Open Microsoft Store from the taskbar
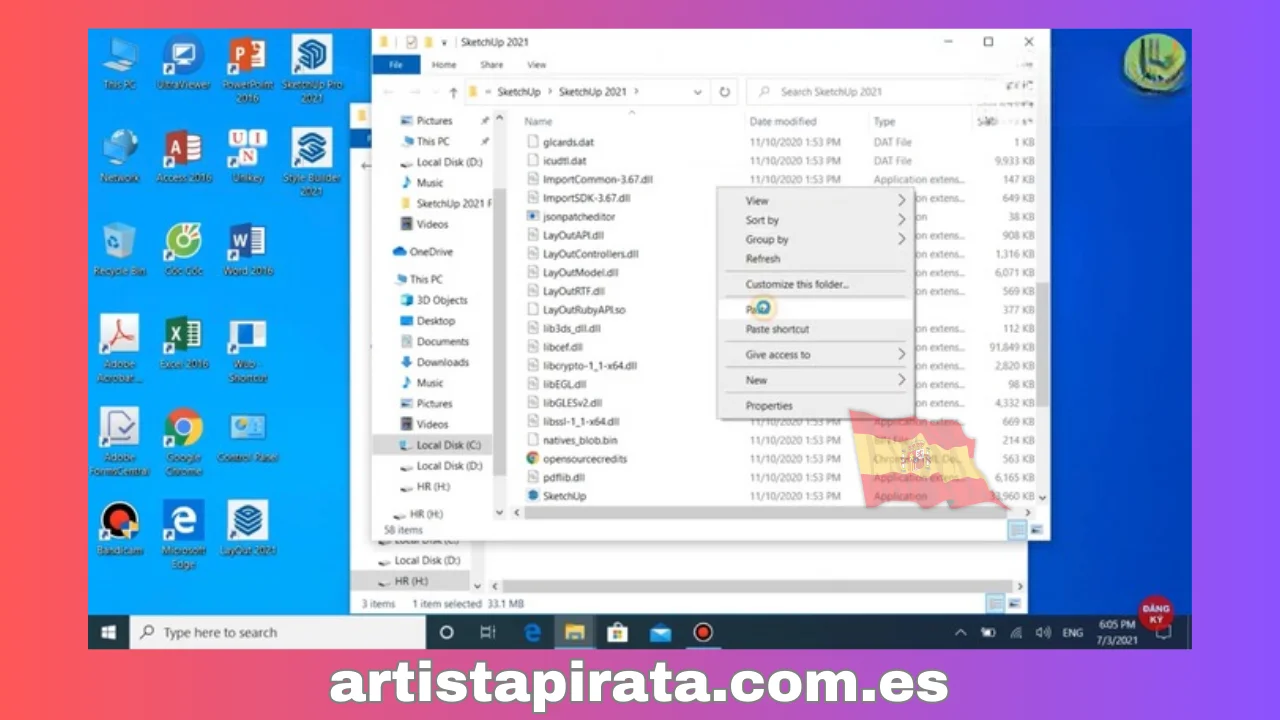This screenshot has height=720, width=1280. (x=617, y=632)
